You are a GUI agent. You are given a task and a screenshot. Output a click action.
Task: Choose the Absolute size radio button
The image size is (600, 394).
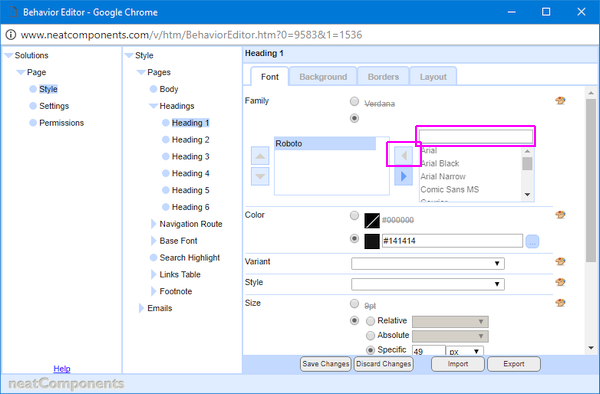coord(370,335)
